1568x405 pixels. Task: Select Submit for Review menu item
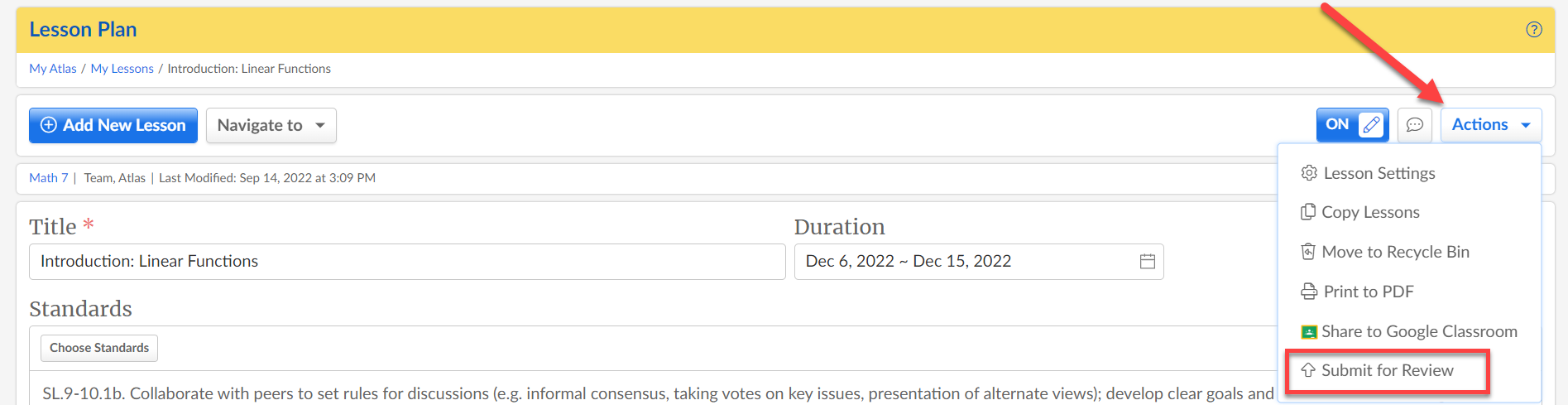pos(1388,371)
